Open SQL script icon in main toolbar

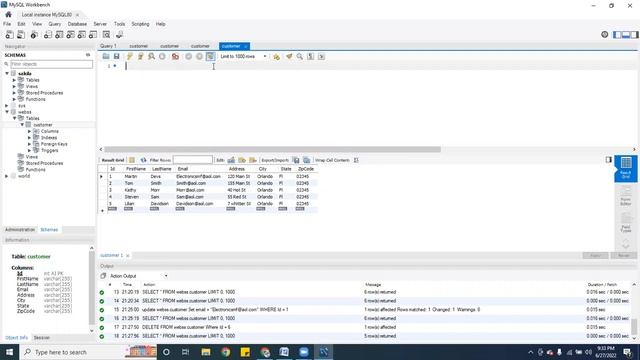[21, 35]
